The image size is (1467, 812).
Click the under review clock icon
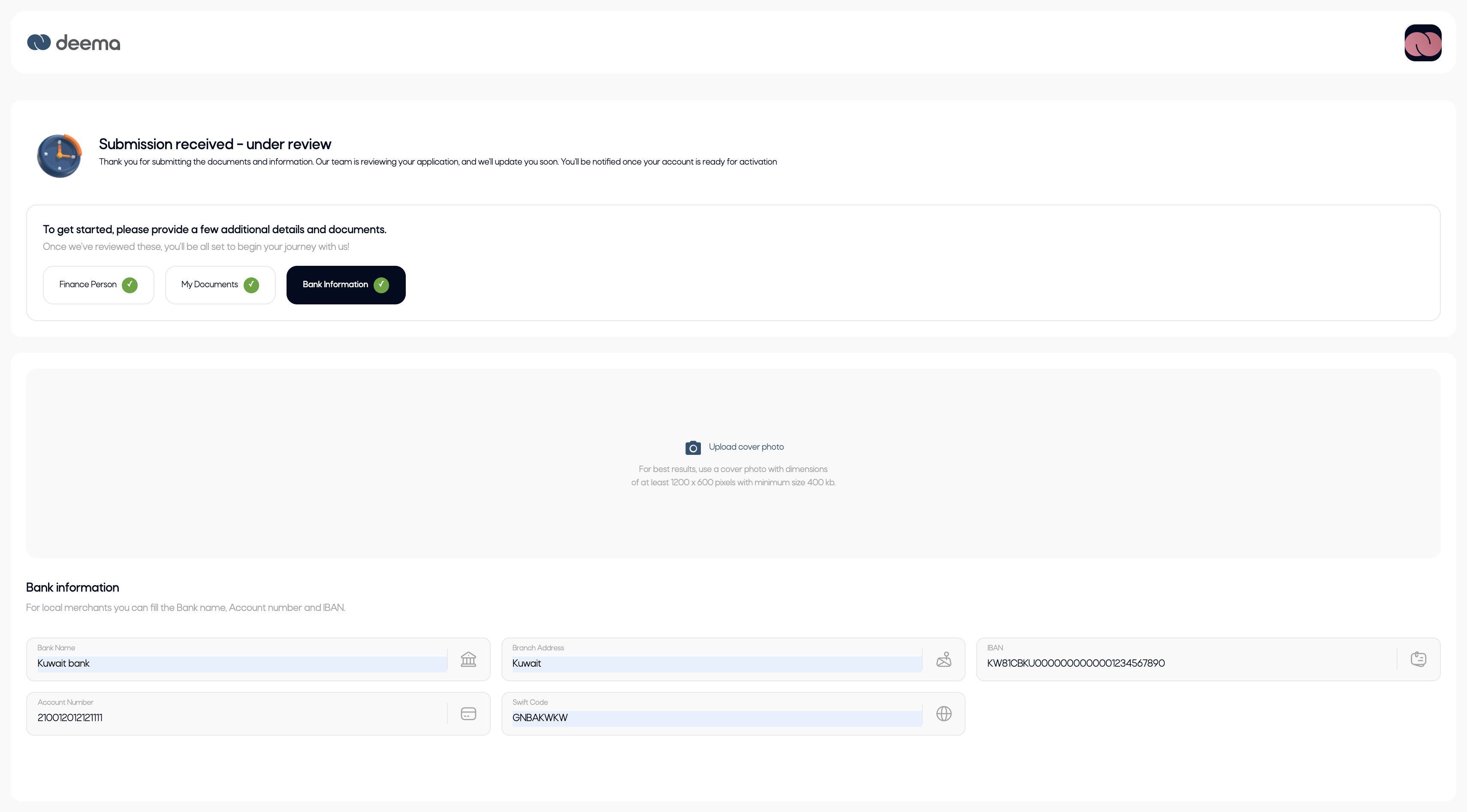[59, 156]
